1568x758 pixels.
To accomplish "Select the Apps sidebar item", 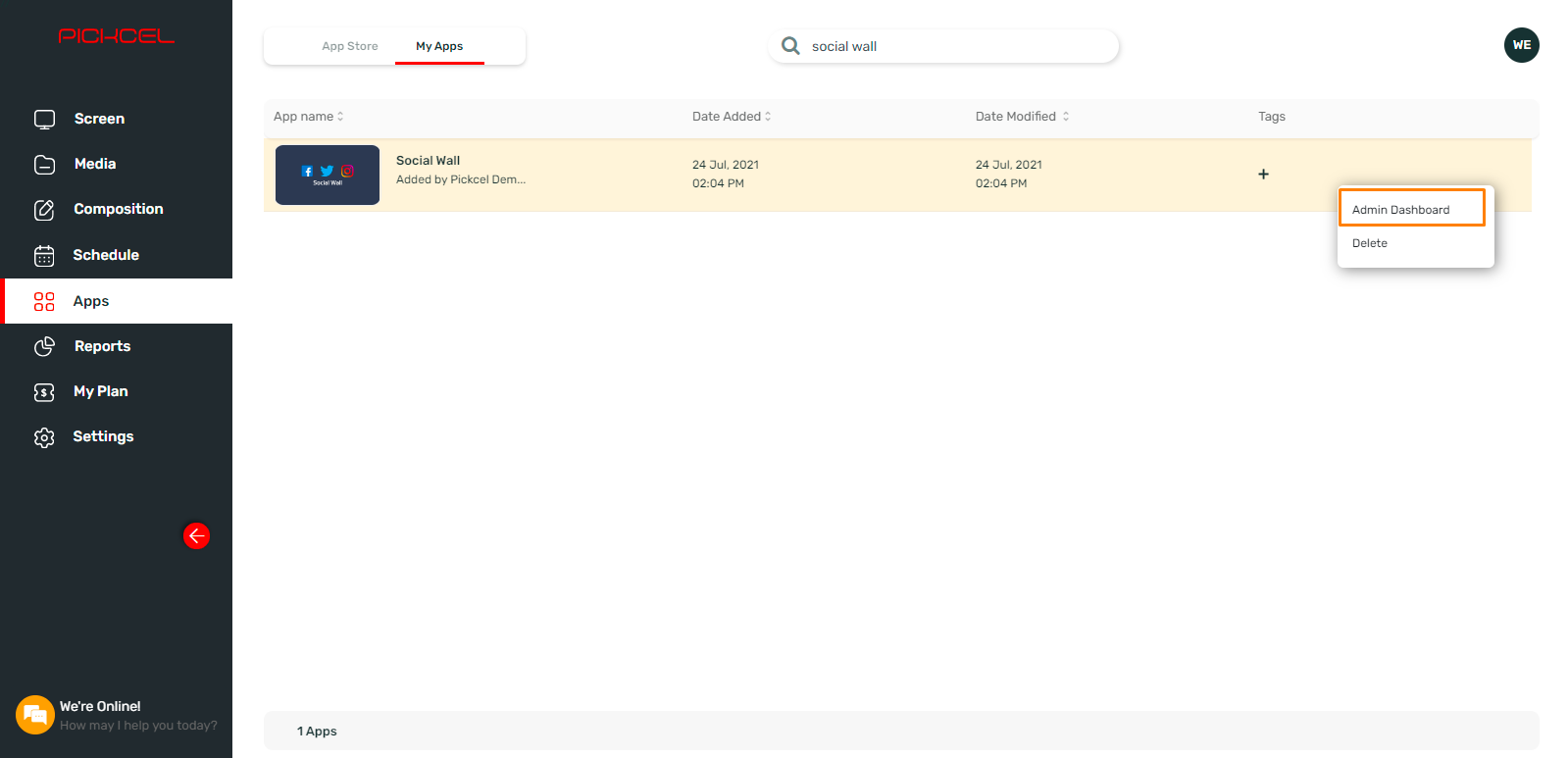I will tap(116, 301).
